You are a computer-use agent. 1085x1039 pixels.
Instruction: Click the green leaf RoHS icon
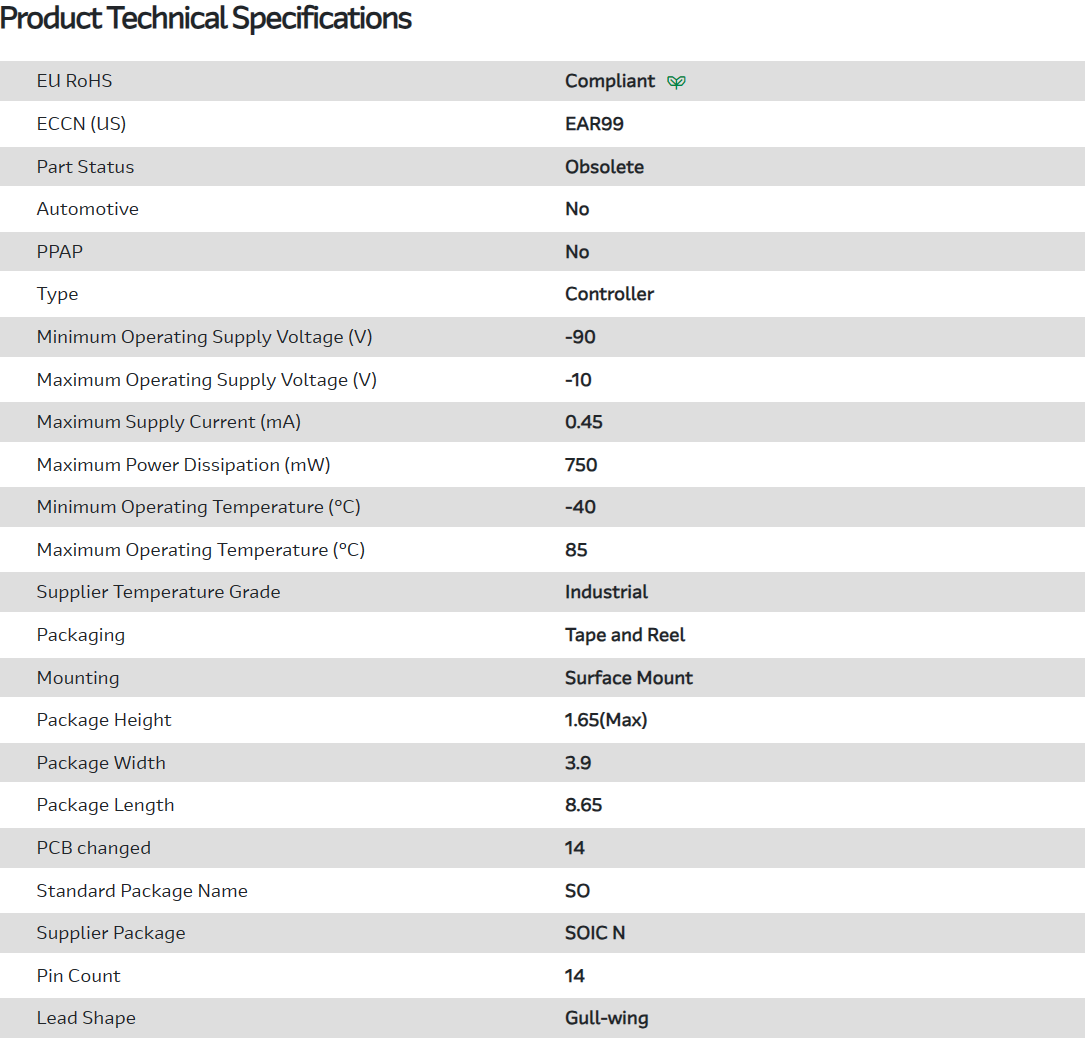click(677, 82)
